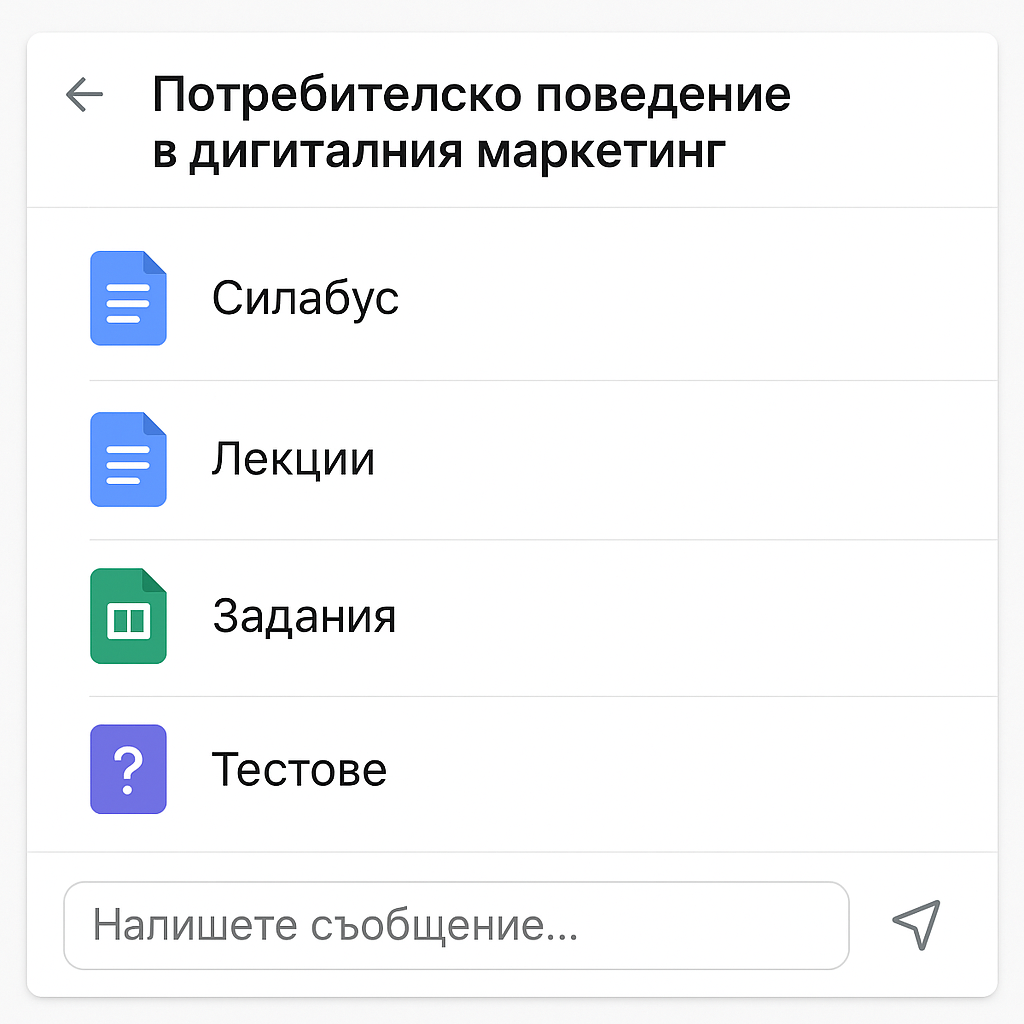
Task: Open the Тестове text label
Action: [299, 769]
